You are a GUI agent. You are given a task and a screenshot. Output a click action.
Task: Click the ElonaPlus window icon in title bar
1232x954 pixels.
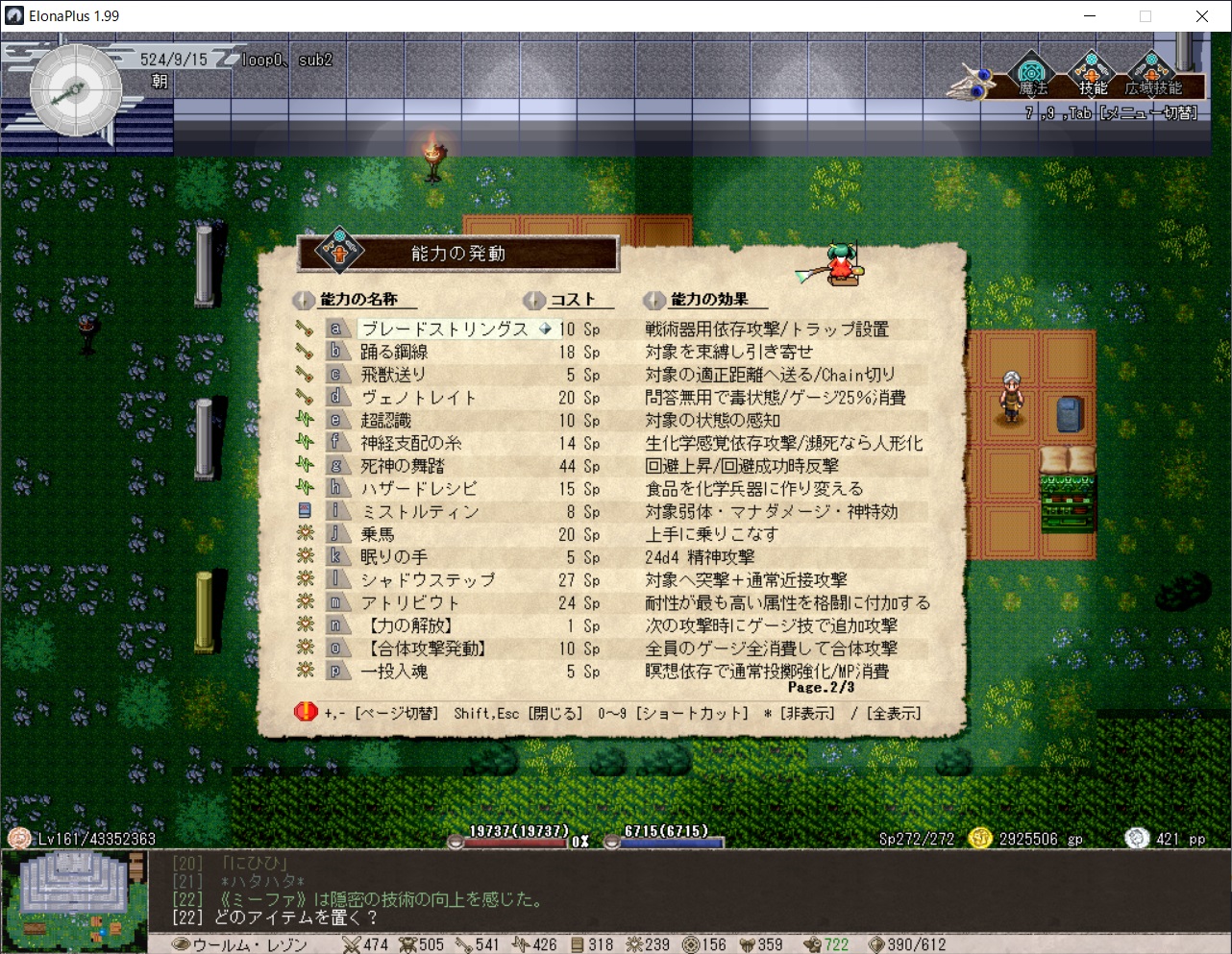pos(14,15)
